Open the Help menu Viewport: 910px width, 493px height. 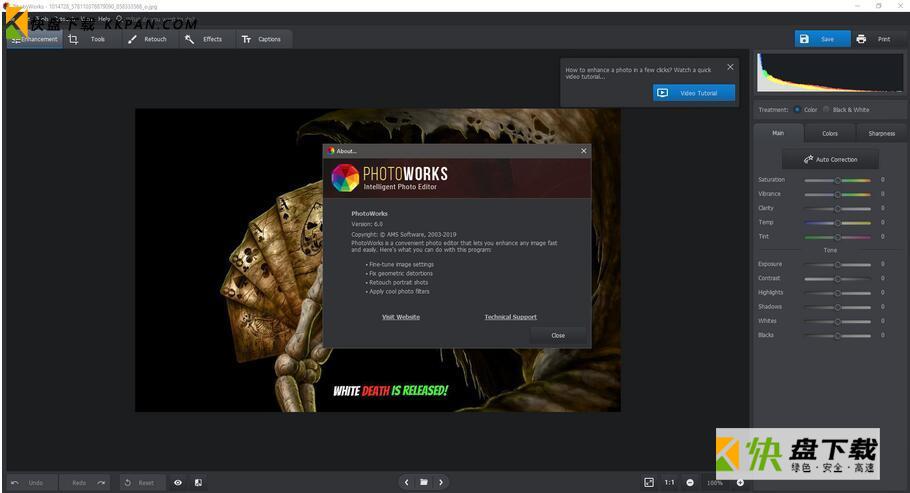click(104, 19)
